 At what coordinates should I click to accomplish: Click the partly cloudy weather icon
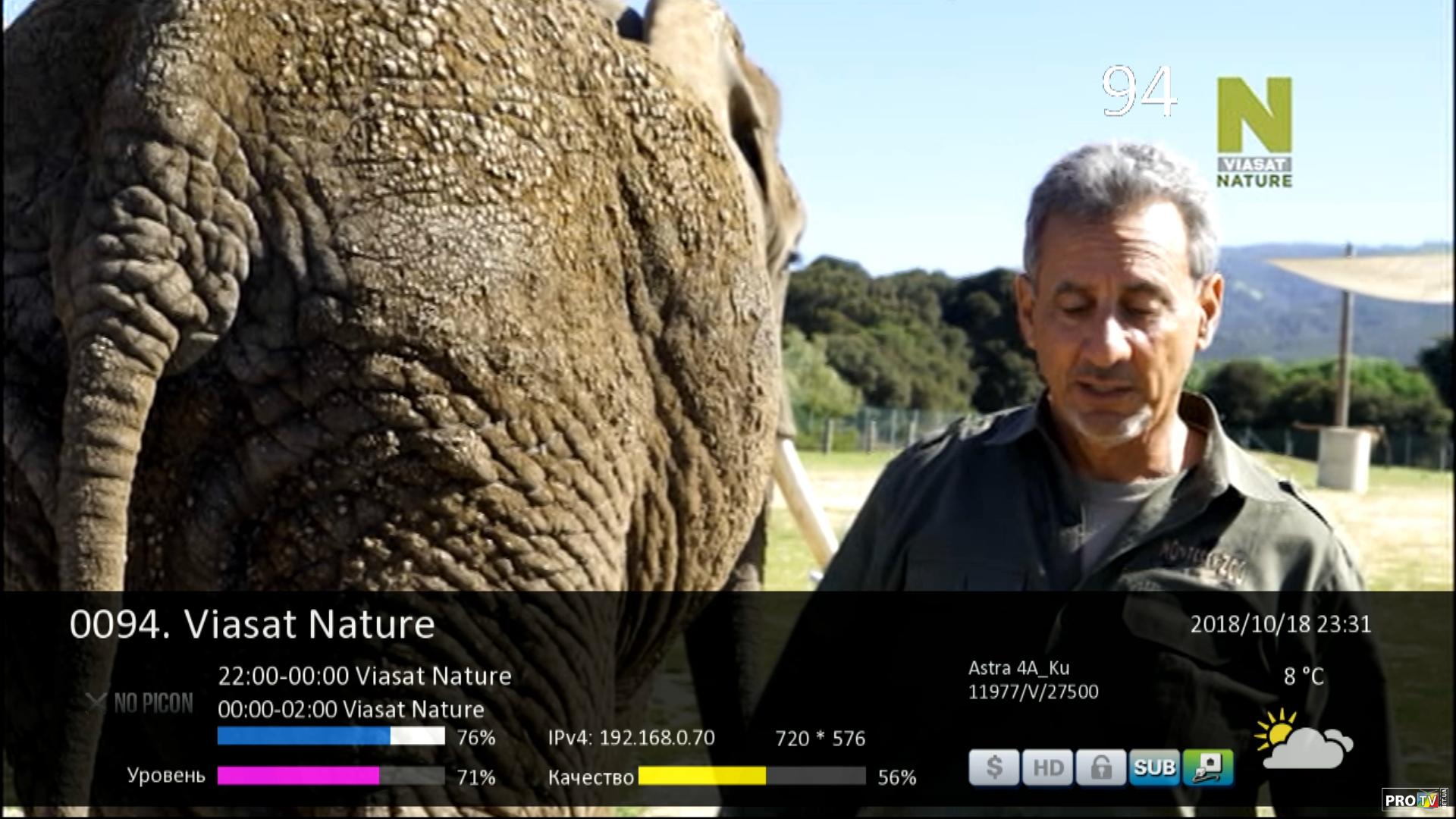[x=1303, y=740]
